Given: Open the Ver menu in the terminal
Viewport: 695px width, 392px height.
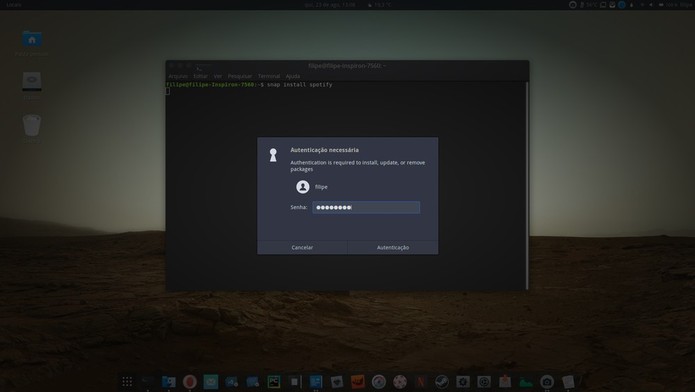Looking at the screenshot, I should point(218,76).
